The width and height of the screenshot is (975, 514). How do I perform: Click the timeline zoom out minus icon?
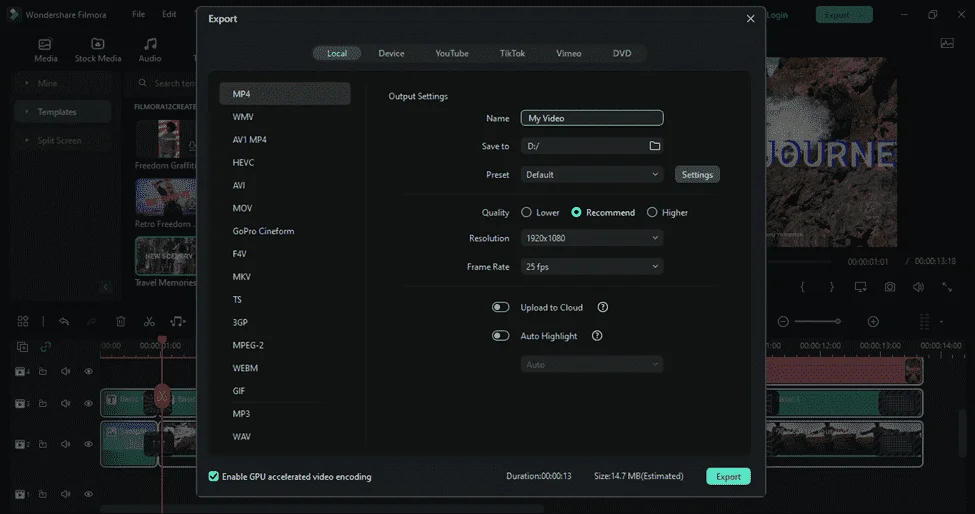coord(783,321)
